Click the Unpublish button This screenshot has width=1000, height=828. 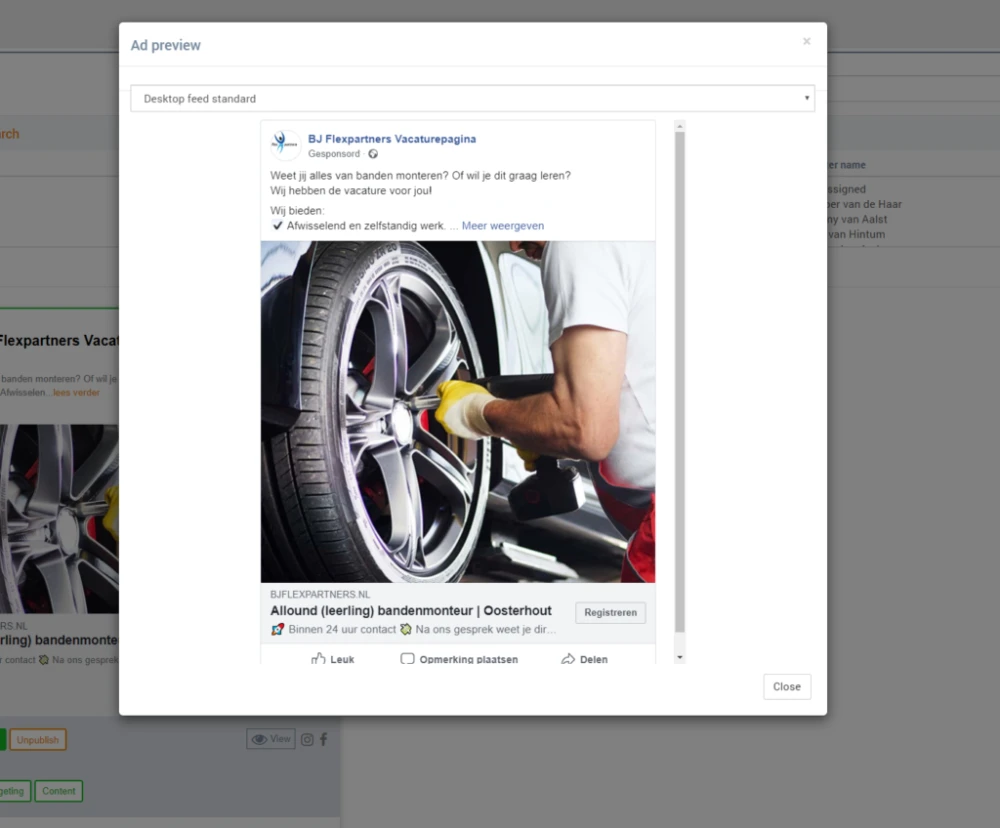tap(38, 740)
